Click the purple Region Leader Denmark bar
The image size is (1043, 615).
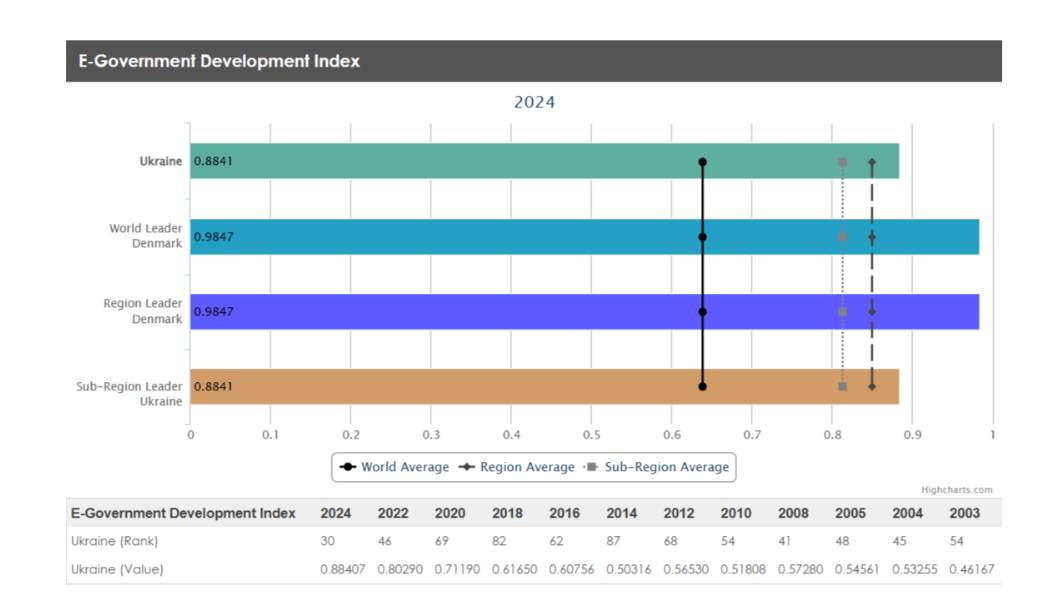coord(450,312)
